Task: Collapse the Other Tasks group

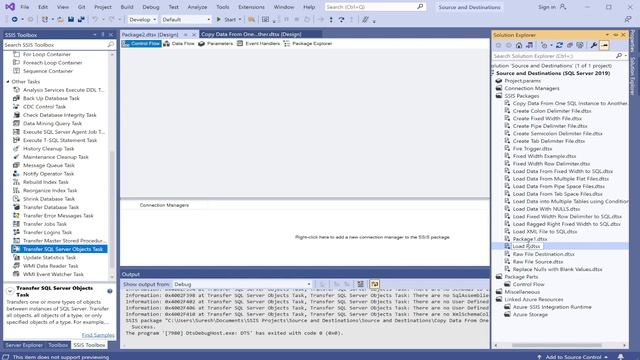Action: pyautogui.click(x=8, y=82)
